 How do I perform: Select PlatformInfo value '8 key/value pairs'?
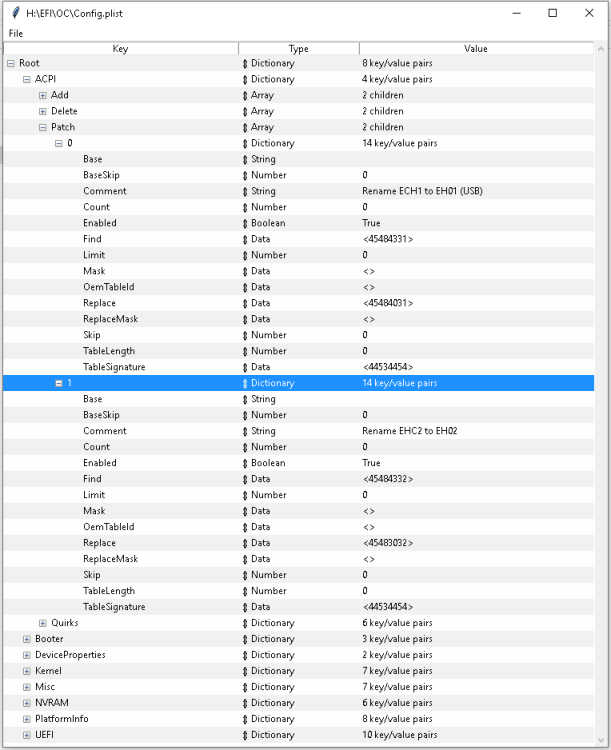397,719
